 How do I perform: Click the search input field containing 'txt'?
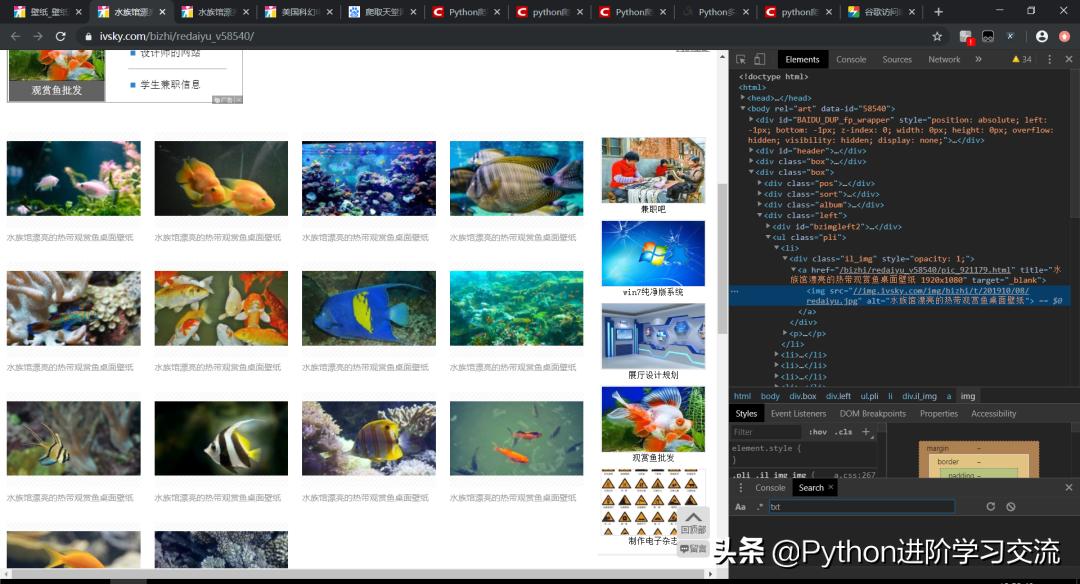coord(860,507)
